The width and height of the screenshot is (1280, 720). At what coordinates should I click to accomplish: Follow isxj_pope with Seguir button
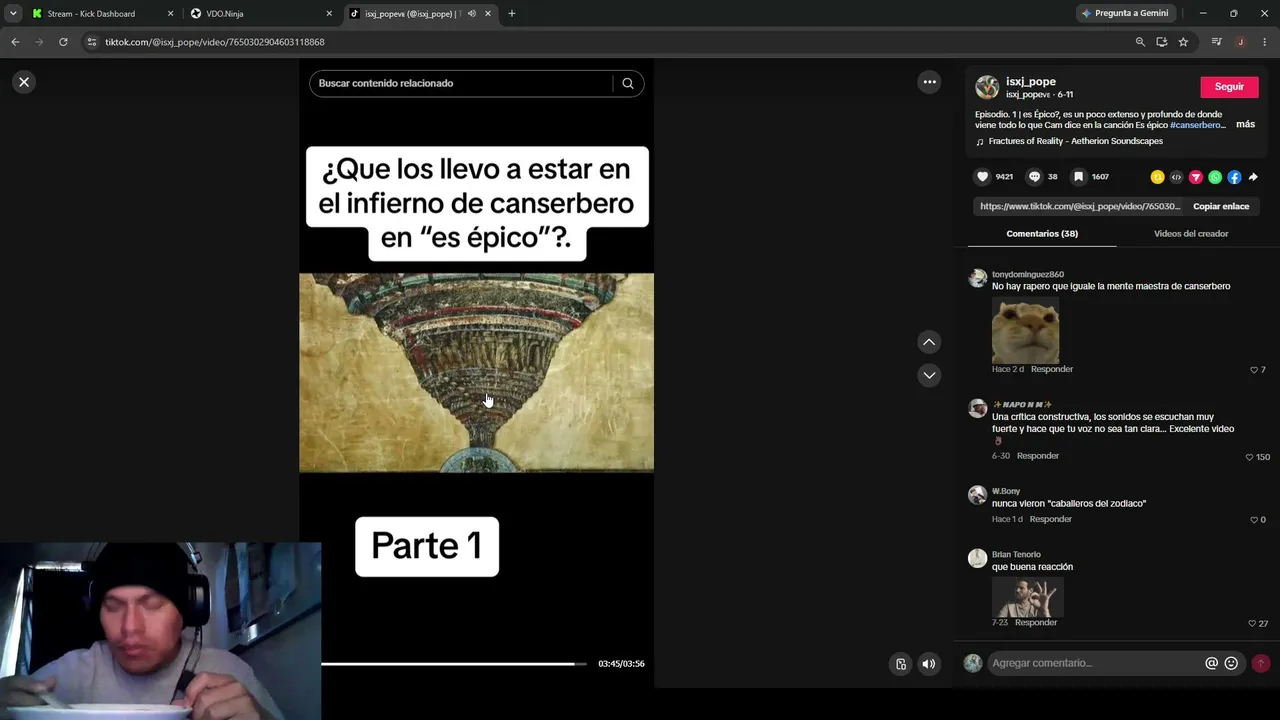click(x=1229, y=87)
